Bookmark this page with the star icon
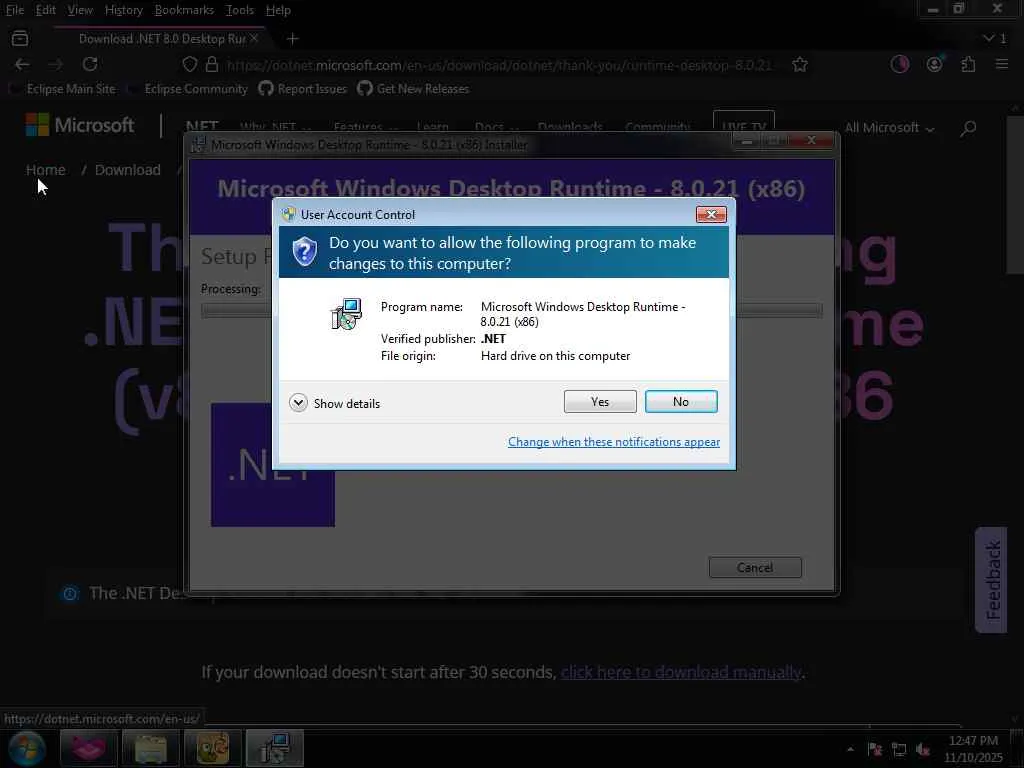This screenshot has height=768, width=1024. (x=800, y=65)
